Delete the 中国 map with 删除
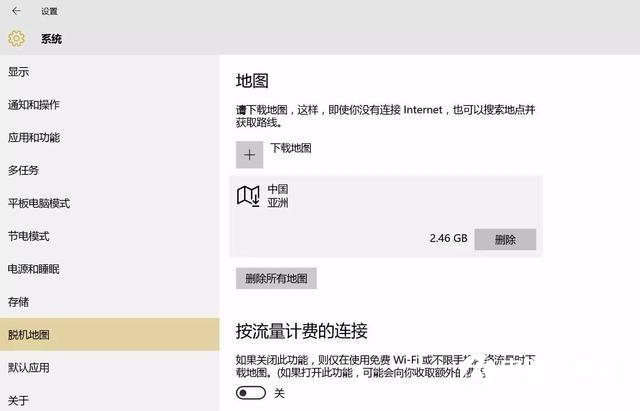 tap(505, 239)
